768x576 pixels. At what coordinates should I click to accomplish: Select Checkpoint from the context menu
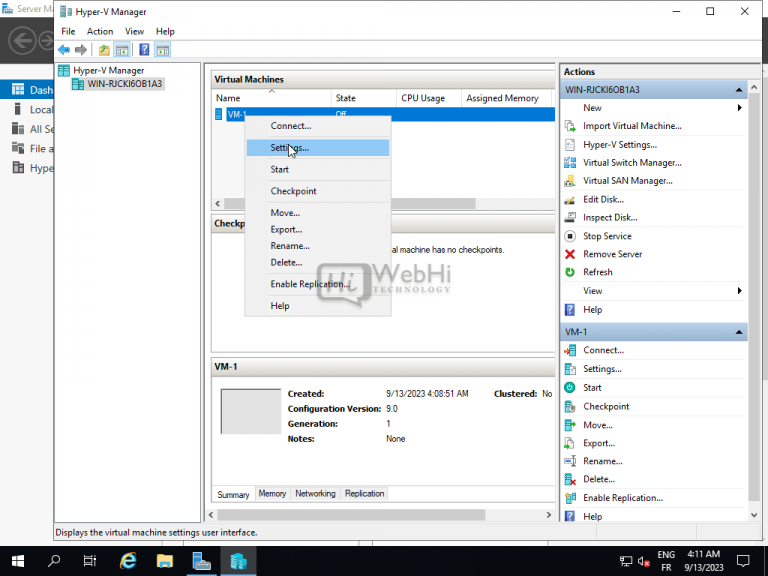[x=293, y=191]
